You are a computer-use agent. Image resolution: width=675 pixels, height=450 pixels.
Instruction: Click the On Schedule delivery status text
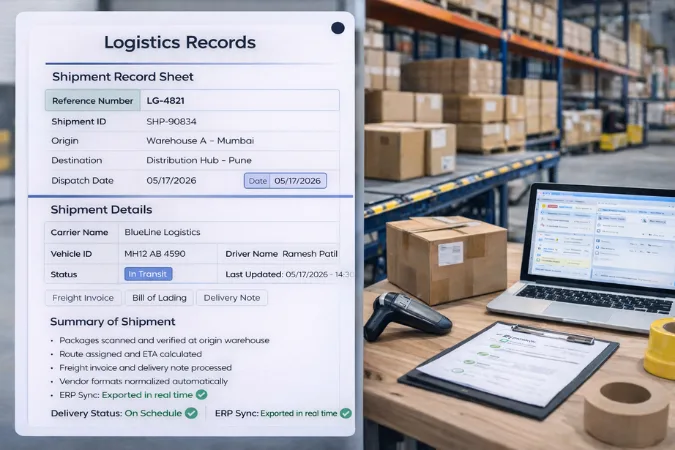click(153, 413)
